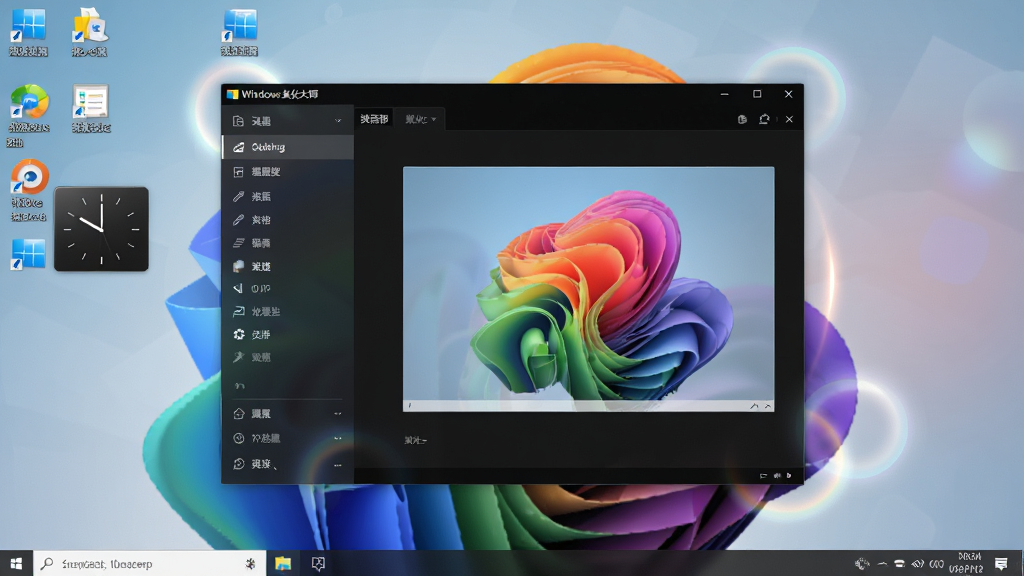Click the last icon in the app's bottom status bar
Image resolution: width=1024 pixels, height=576 pixels.
pos(789,475)
